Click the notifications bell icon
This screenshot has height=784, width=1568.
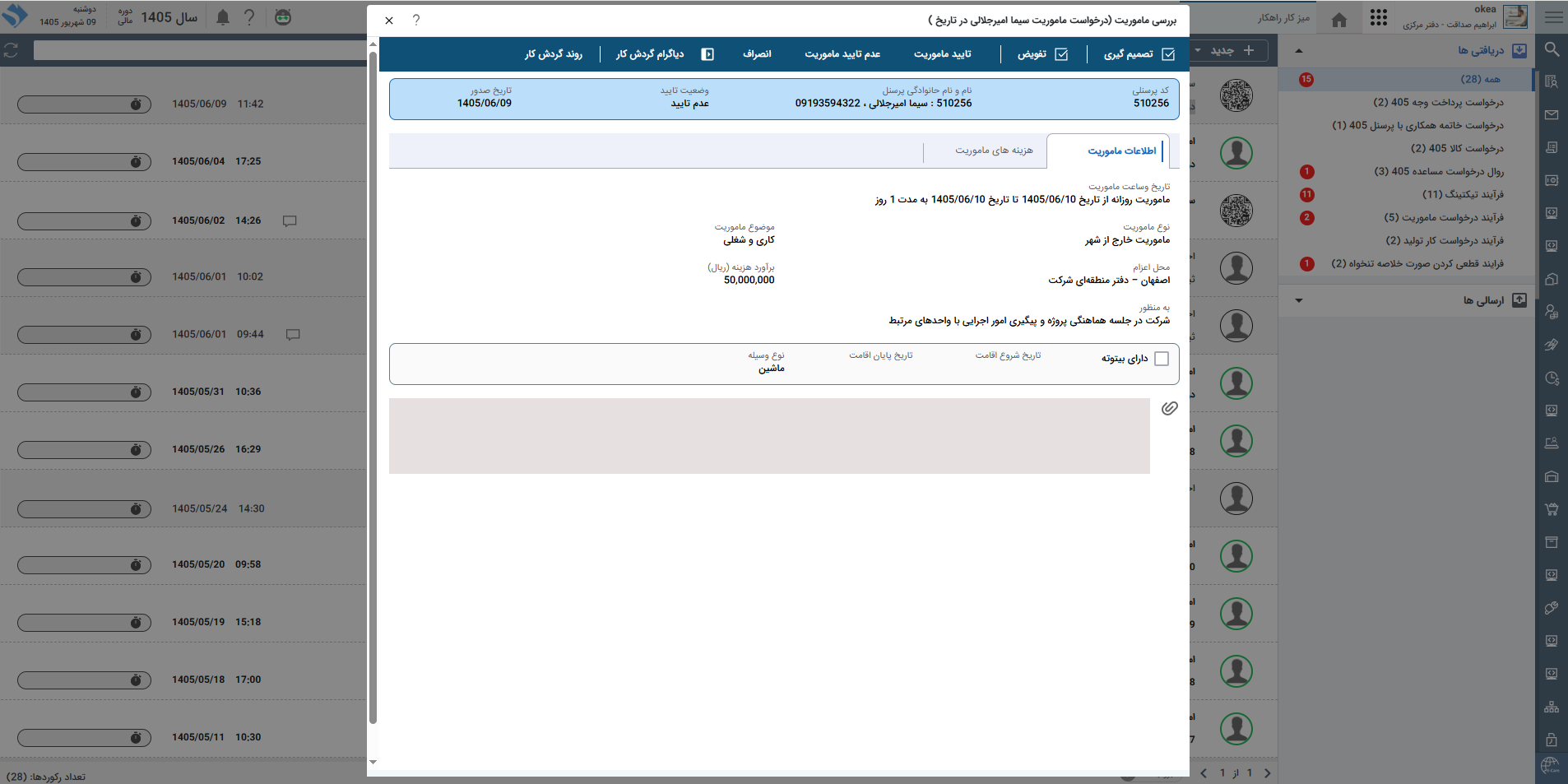(x=223, y=17)
